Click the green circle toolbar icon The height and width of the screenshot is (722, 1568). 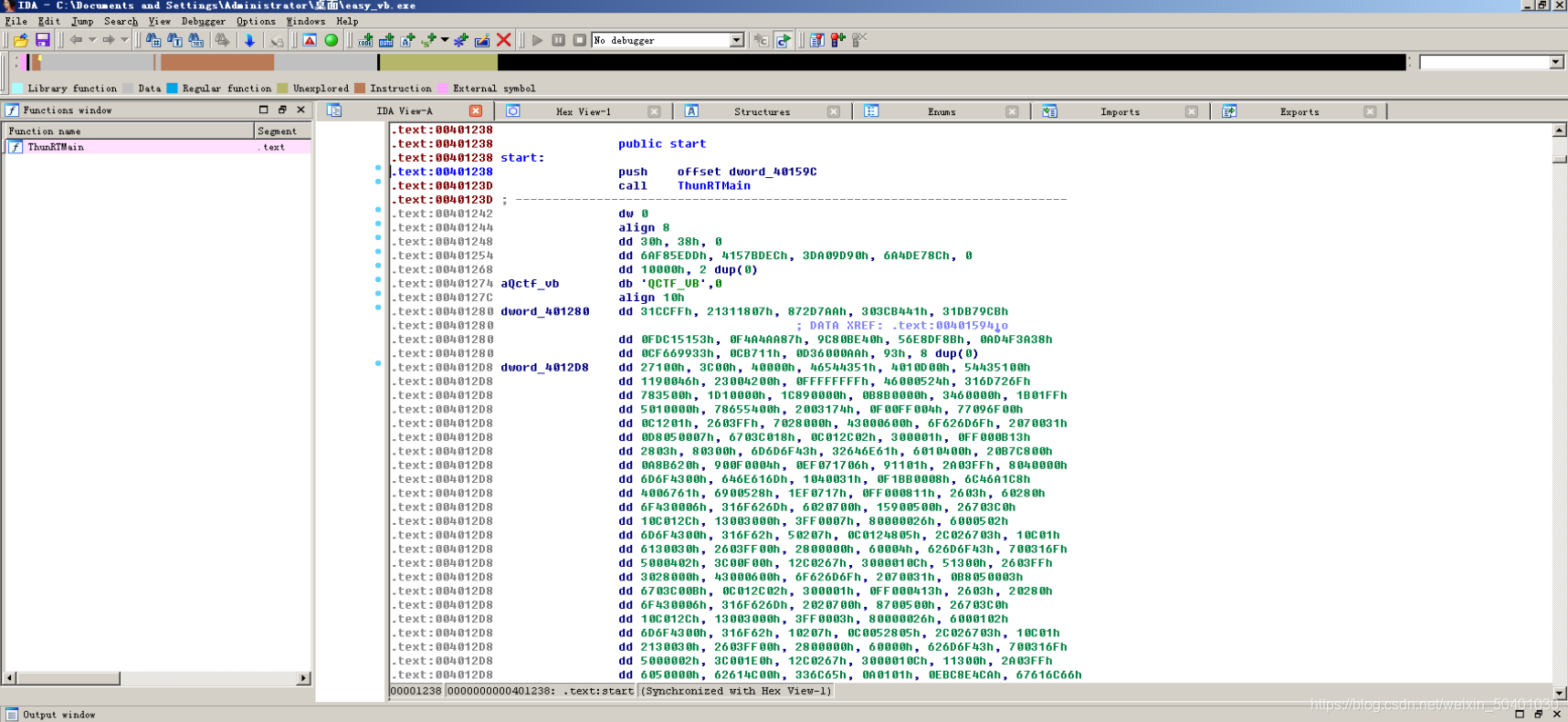click(x=331, y=40)
